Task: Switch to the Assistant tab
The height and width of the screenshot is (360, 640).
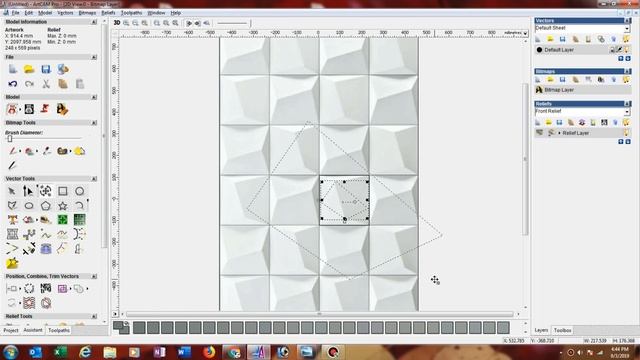Action: click(x=33, y=330)
